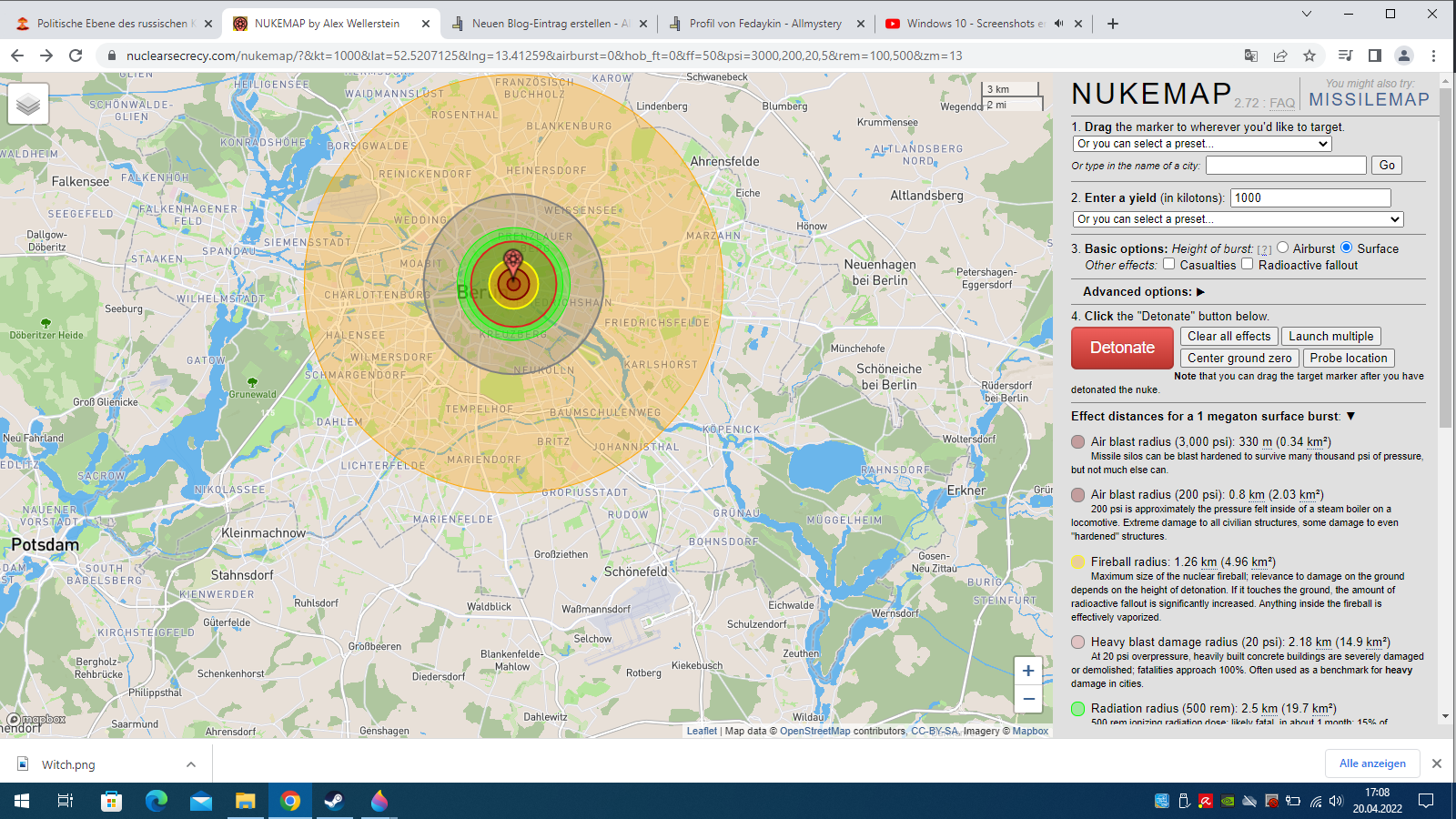
Task: Focus the city name input field
Action: click(x=1286, y=165)
